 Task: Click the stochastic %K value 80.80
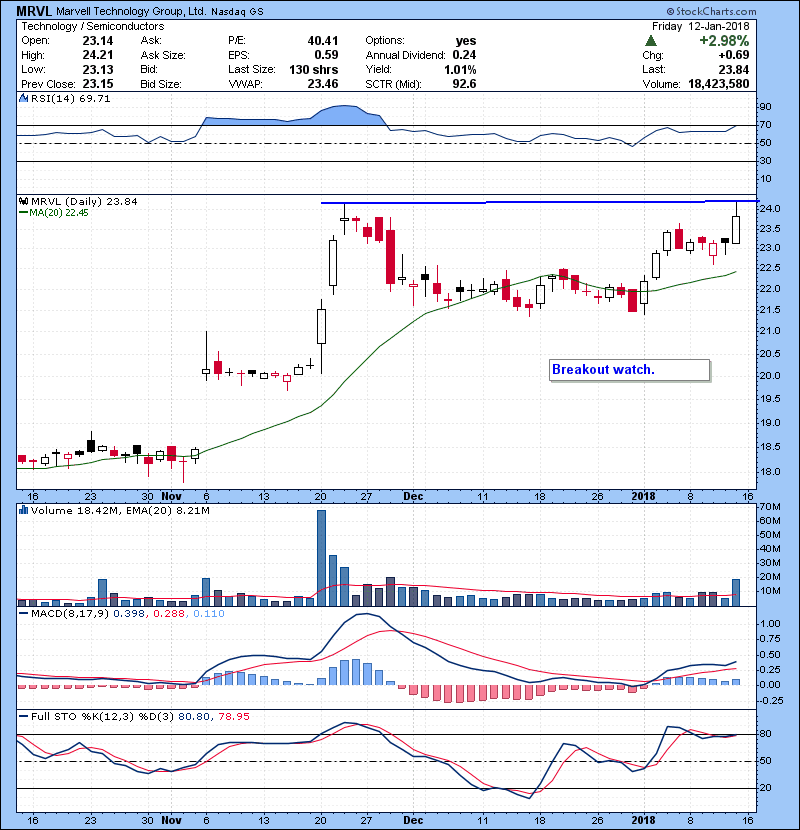(194, 717)
